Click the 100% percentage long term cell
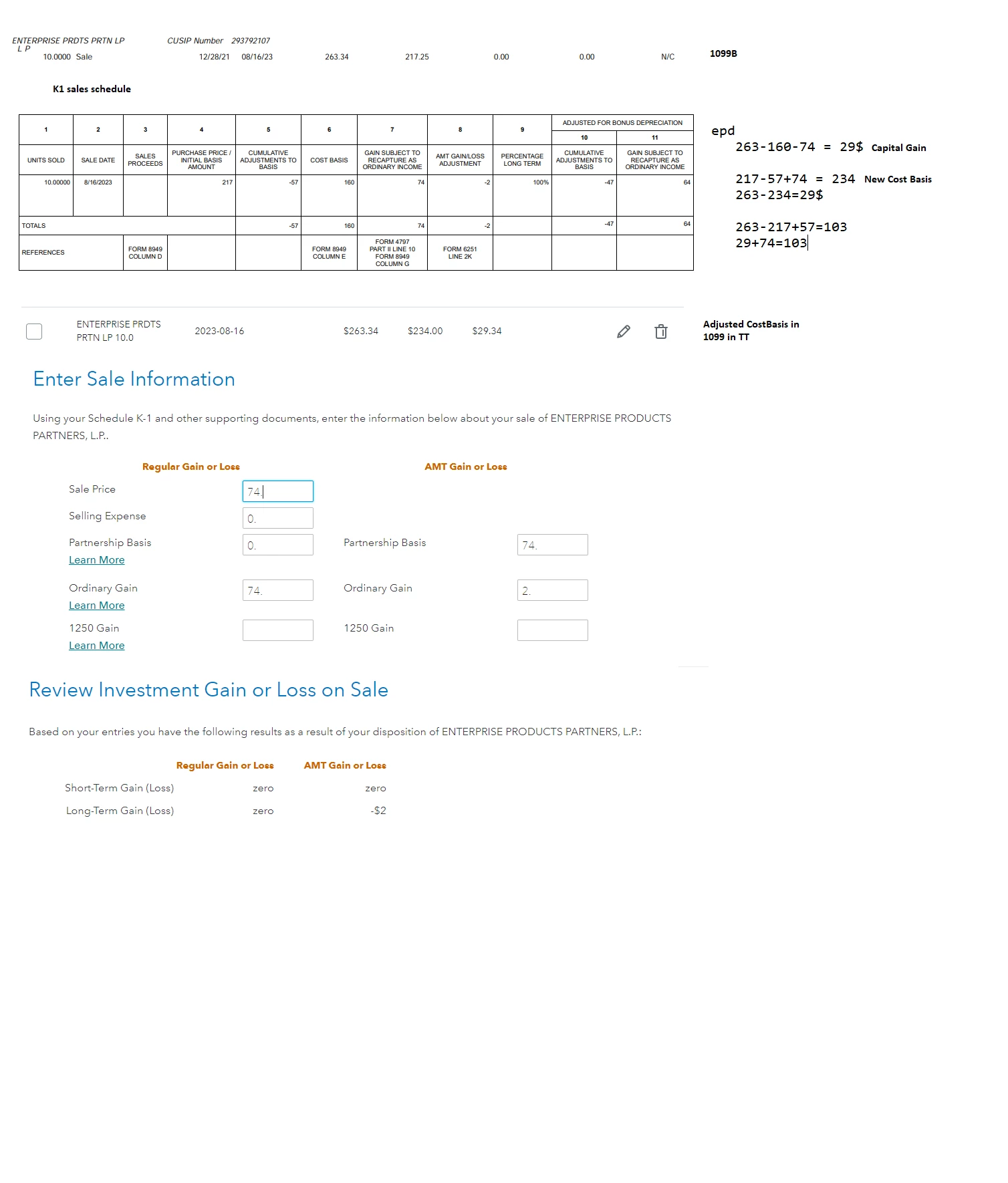 click(x=522, y=195)
